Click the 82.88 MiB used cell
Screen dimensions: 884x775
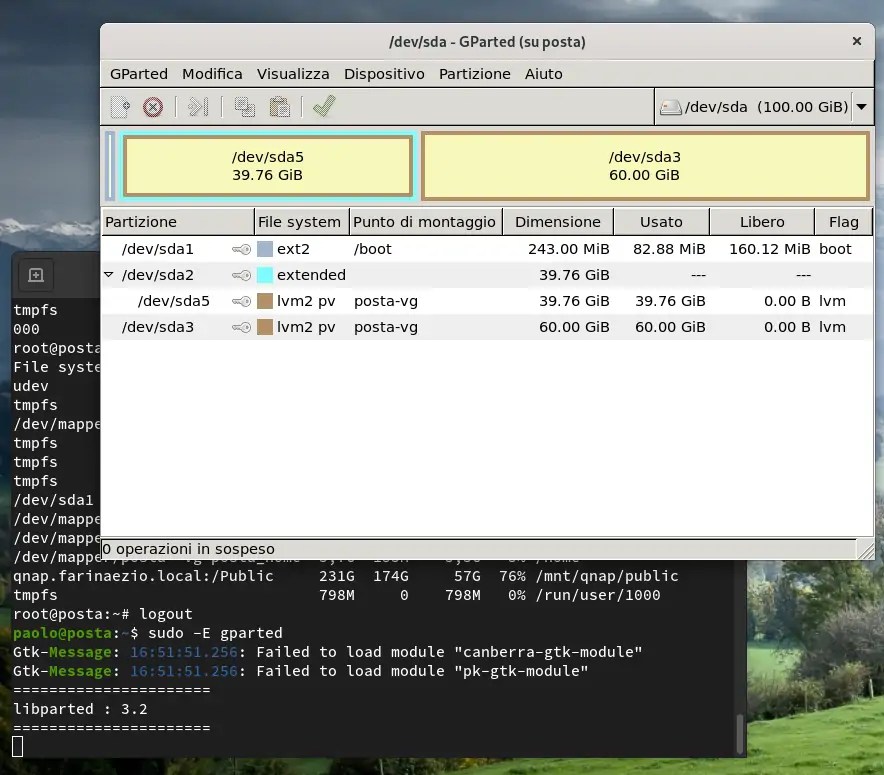(x=669, y=249)
